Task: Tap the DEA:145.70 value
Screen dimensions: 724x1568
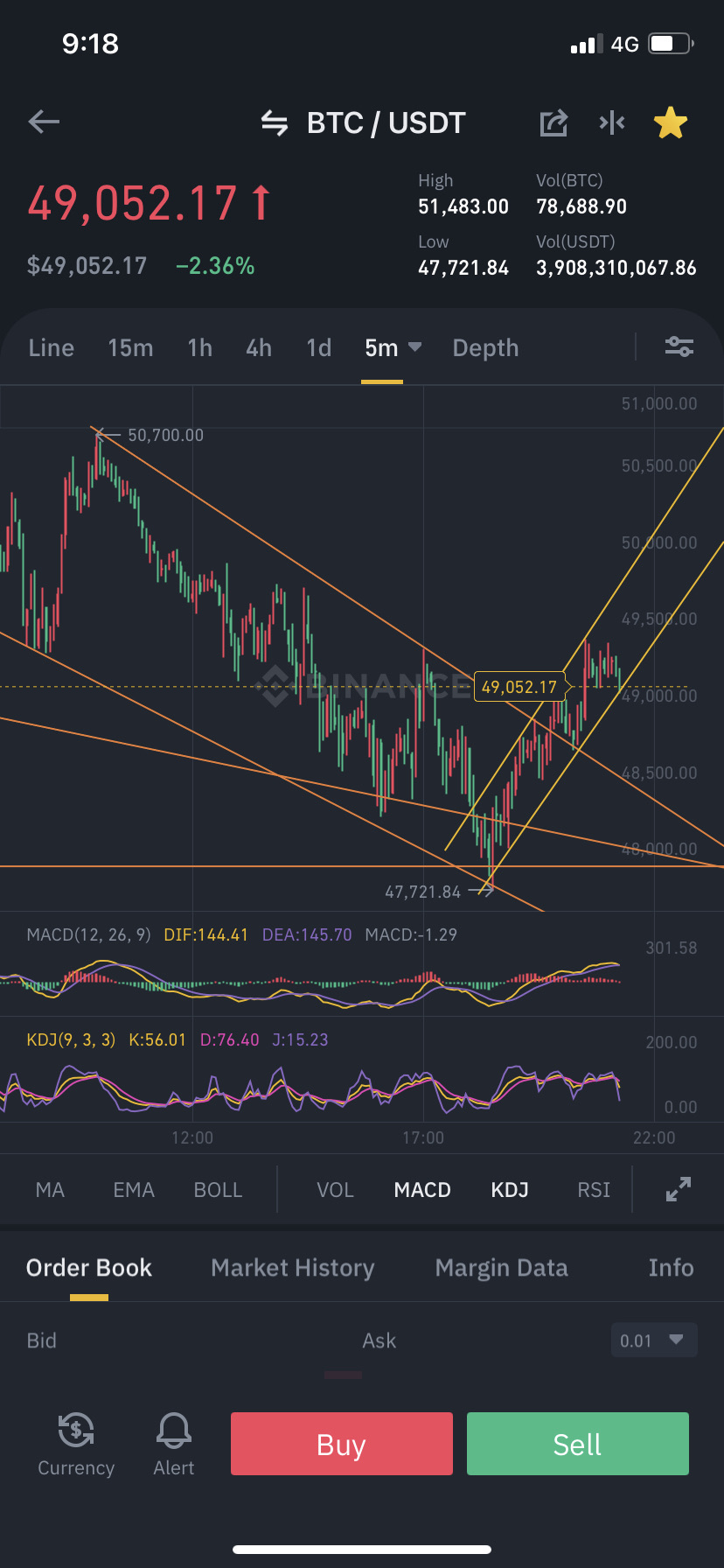Action: coord(307,934)
